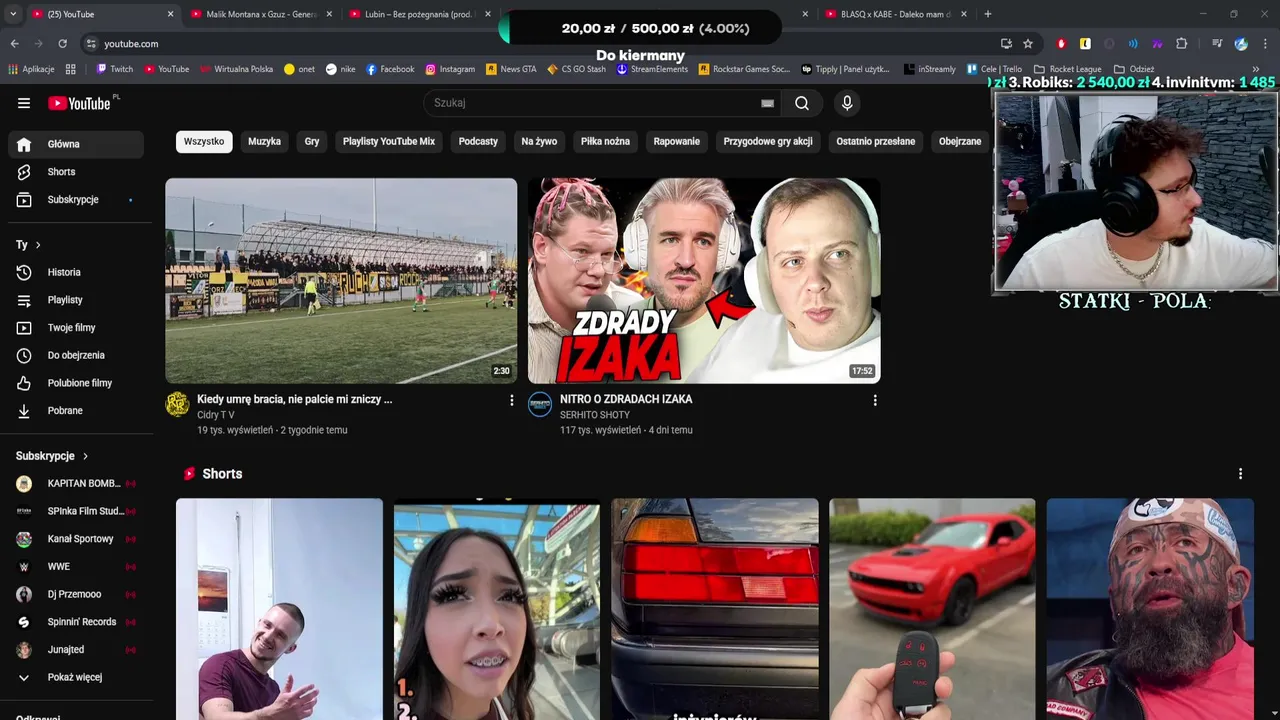The height and width of the screenshot is (720, 1280).
Task: Open the YouTube hamburger guide menu
Action: [24, 103]
